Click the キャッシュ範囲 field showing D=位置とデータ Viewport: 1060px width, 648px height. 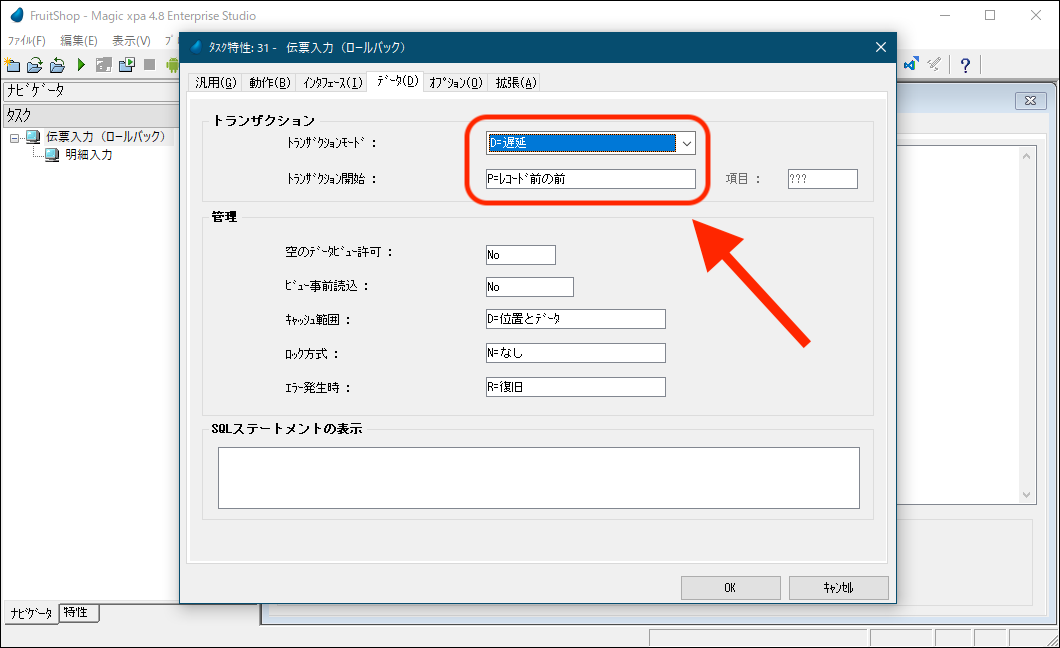tap(575, 319)
